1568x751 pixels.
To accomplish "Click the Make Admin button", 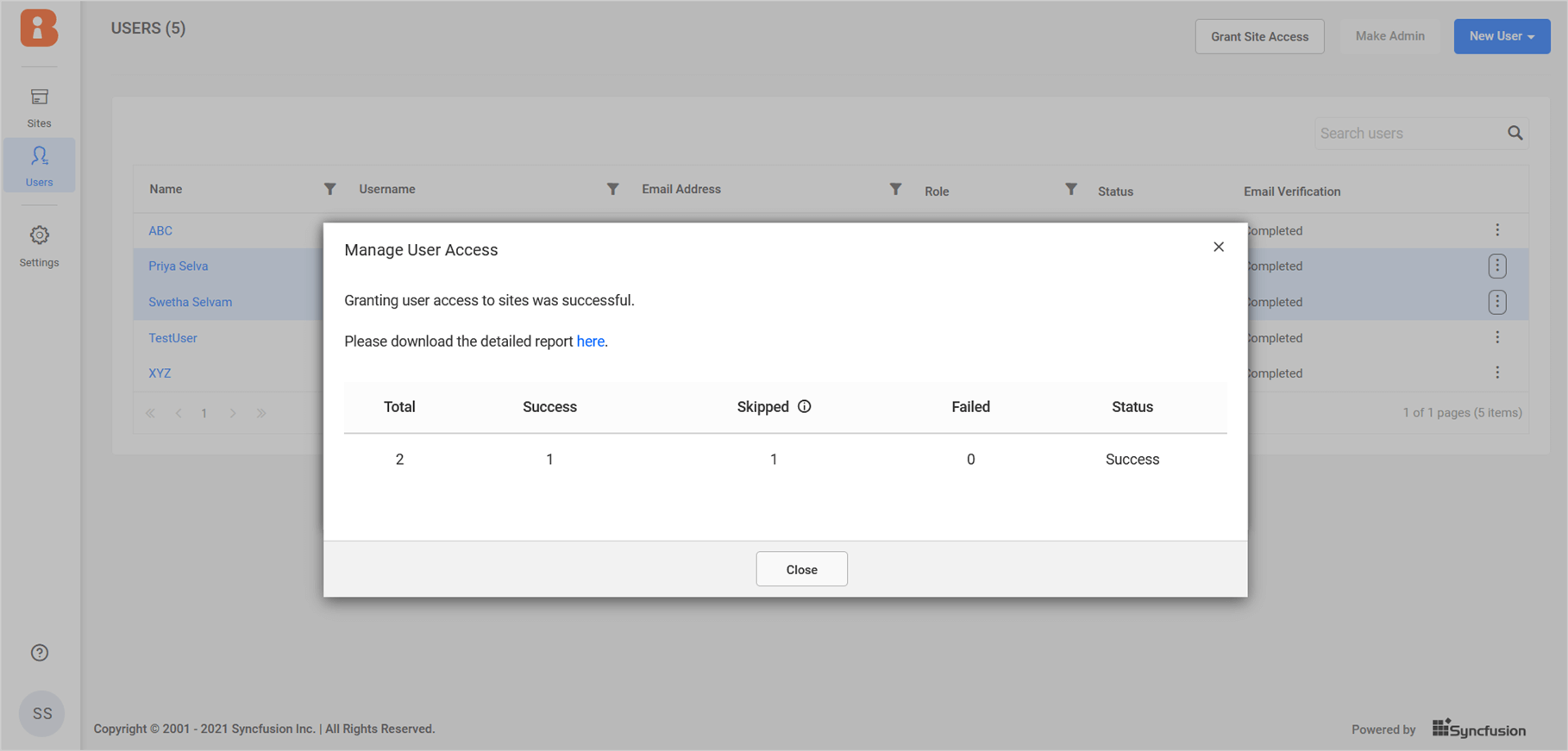I will pyautogui.click(x=1389, y=36).
